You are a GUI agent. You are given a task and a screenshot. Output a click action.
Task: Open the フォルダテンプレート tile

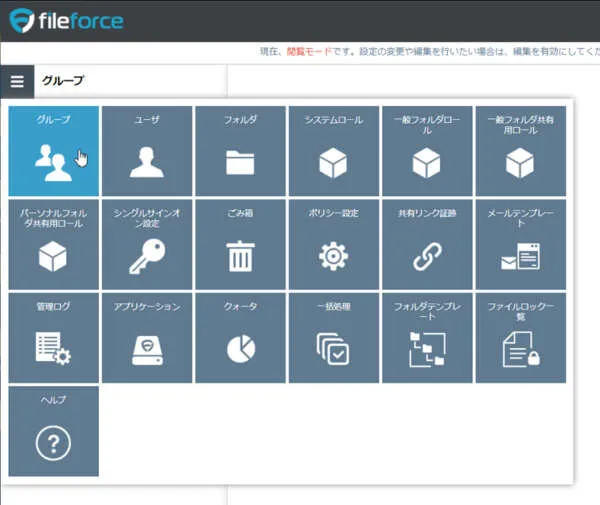click(427, 338)
